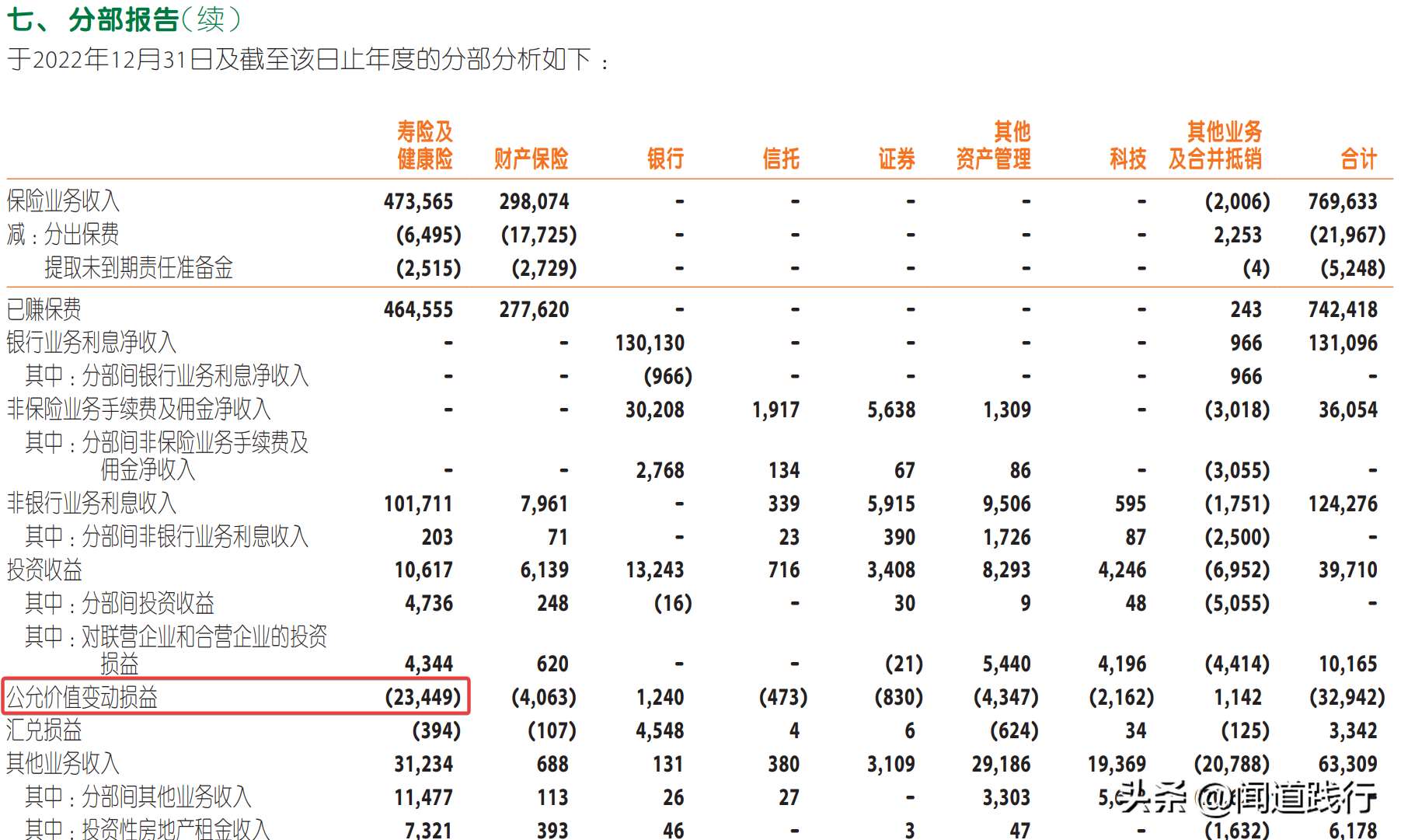Click value 7,321 in 投资性房地产租金收入 row

[x=428, y=829]
